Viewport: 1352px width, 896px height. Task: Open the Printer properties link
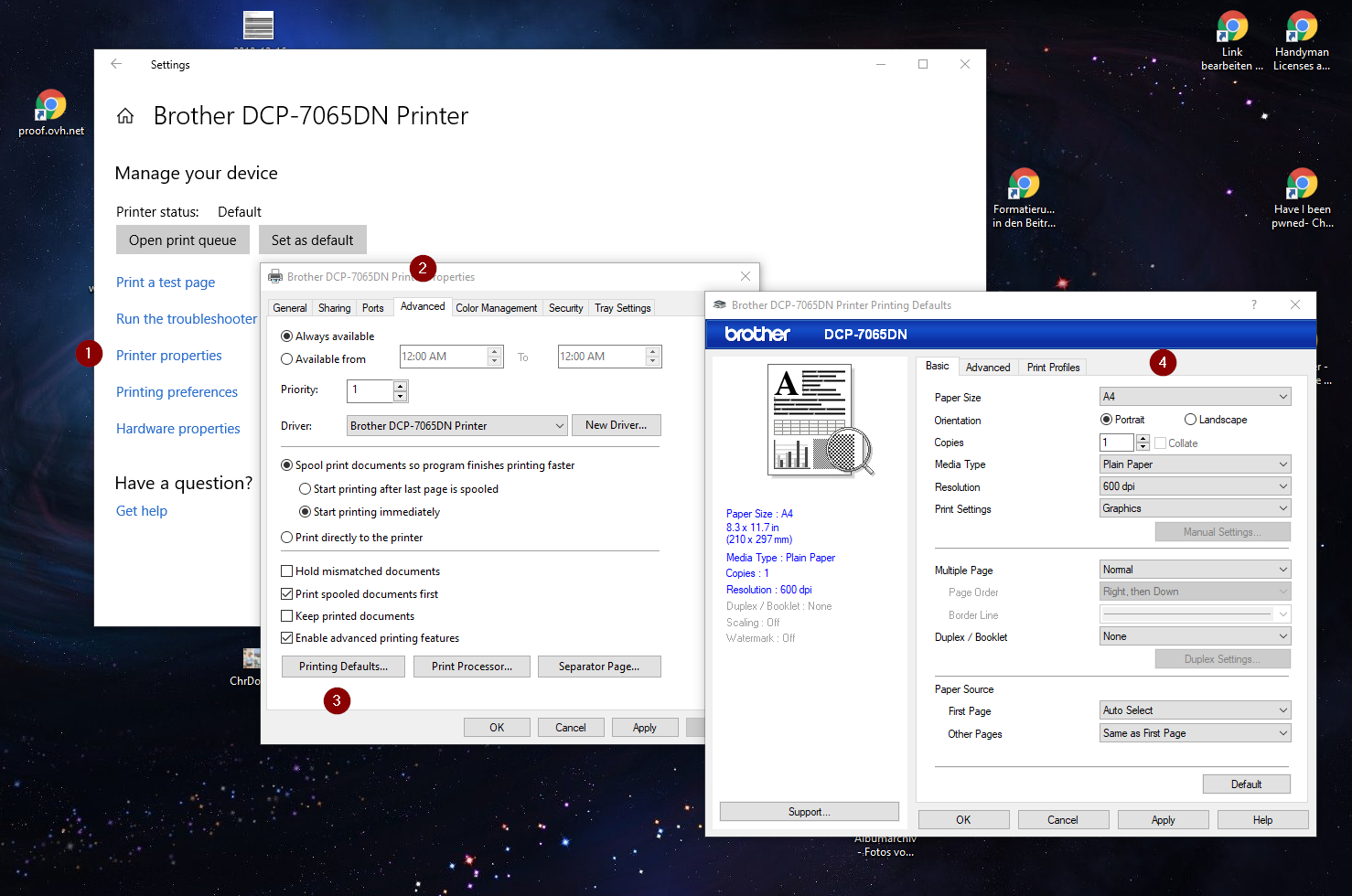point(169,356)
